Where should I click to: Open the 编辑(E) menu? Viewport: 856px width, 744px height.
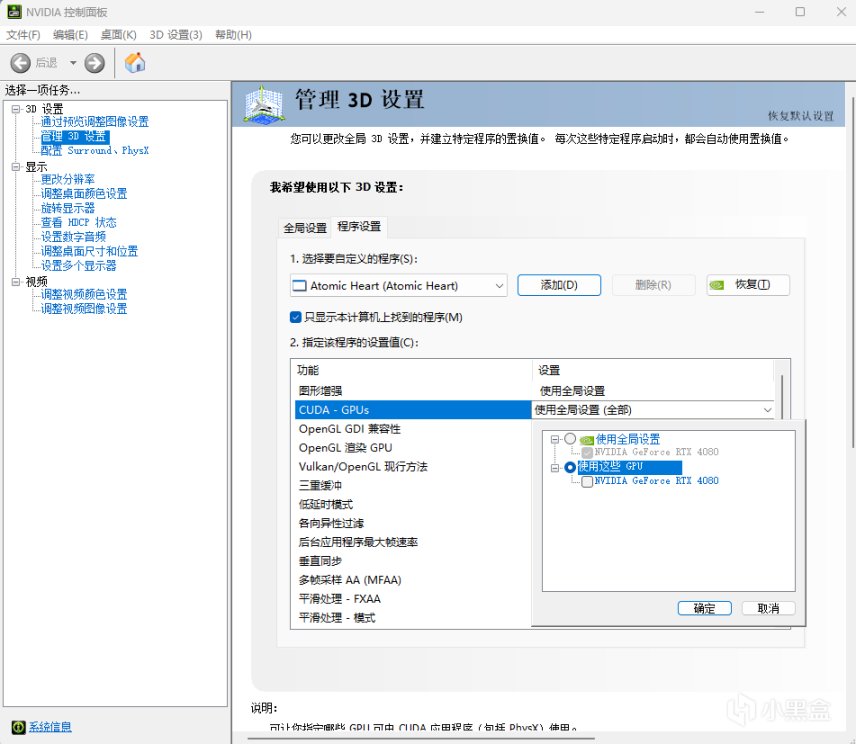click(70, 34)
